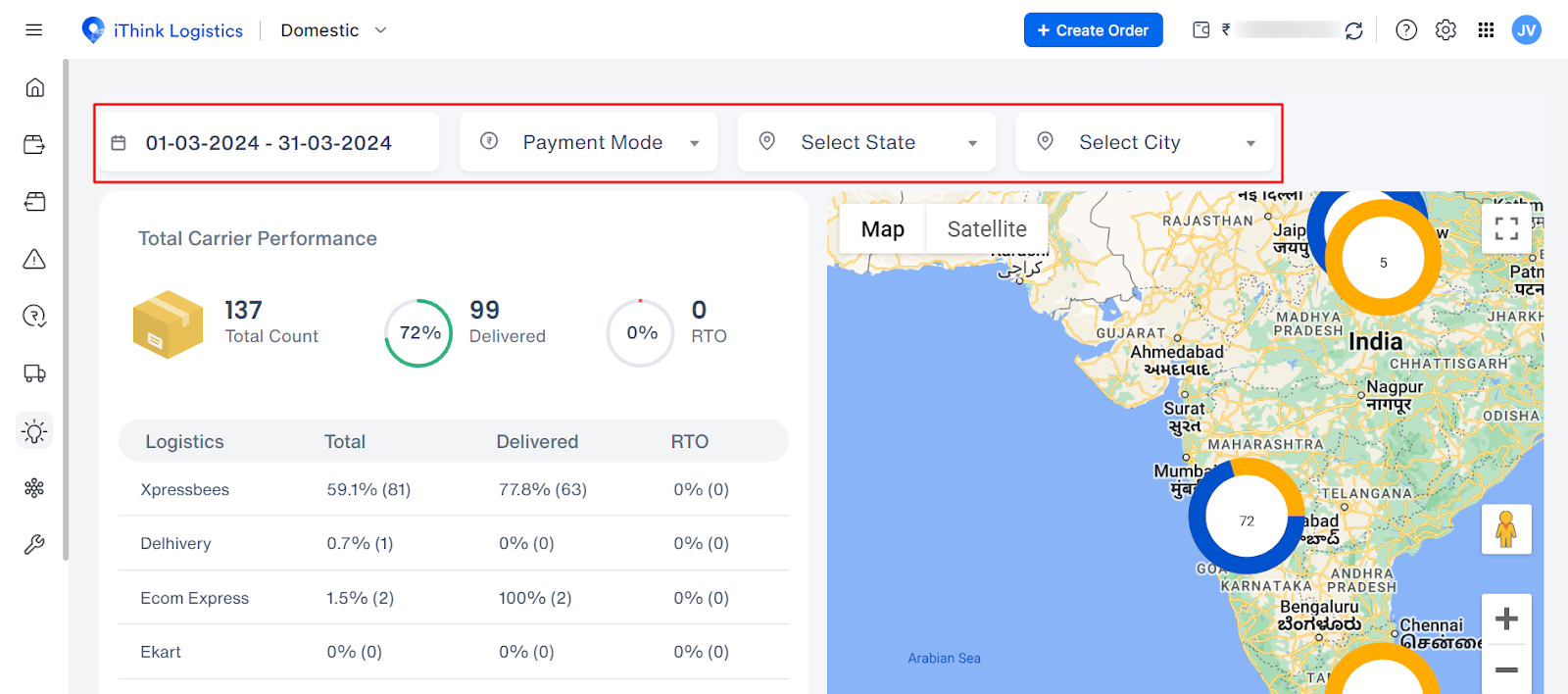Switch to the Satellite view tab
The width and height of the screenshot is (1568, 694).
987,229
